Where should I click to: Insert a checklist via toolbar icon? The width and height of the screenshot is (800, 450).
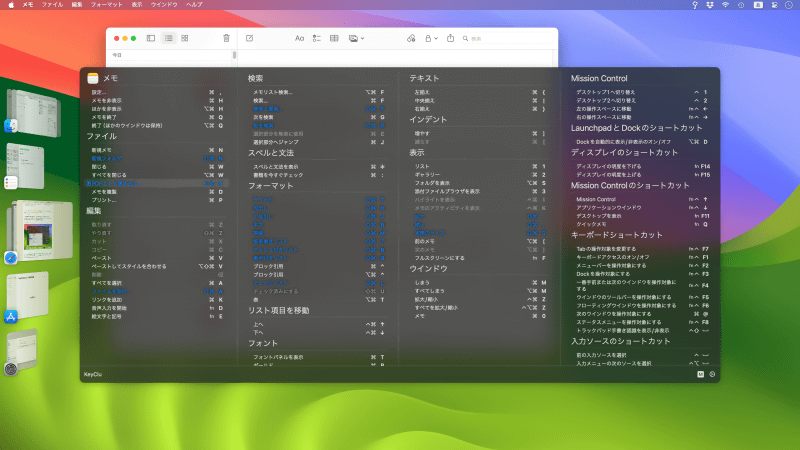[317, 38]
